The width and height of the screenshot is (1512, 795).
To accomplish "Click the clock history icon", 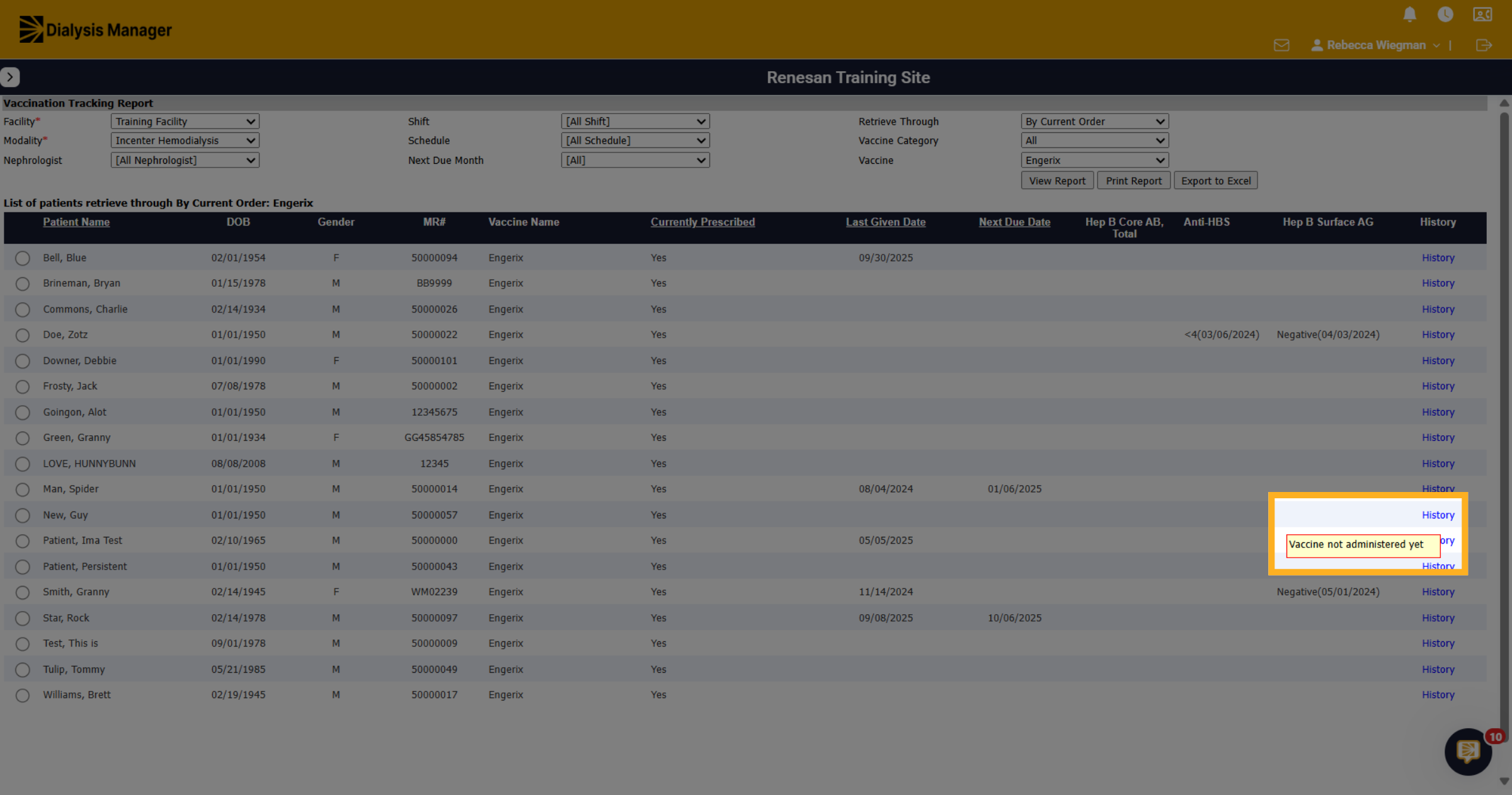I will [1445, 14].
